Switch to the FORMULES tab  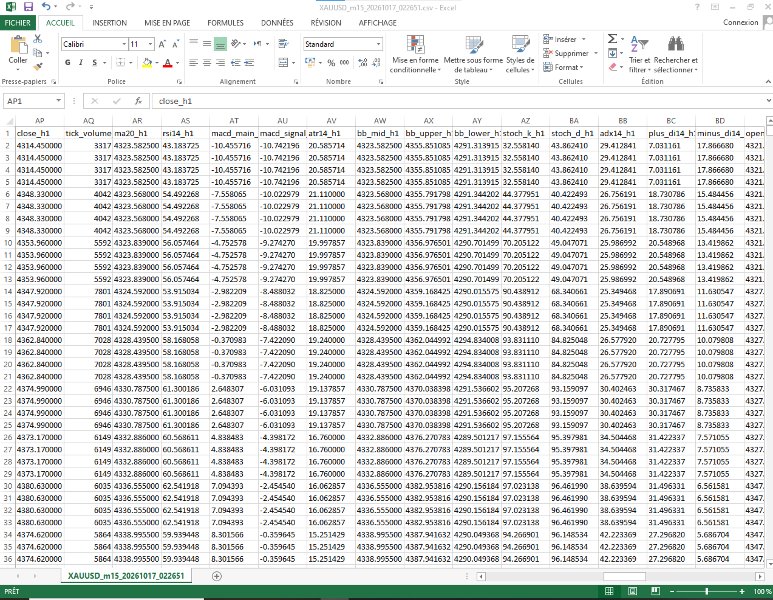coord(225,23)
